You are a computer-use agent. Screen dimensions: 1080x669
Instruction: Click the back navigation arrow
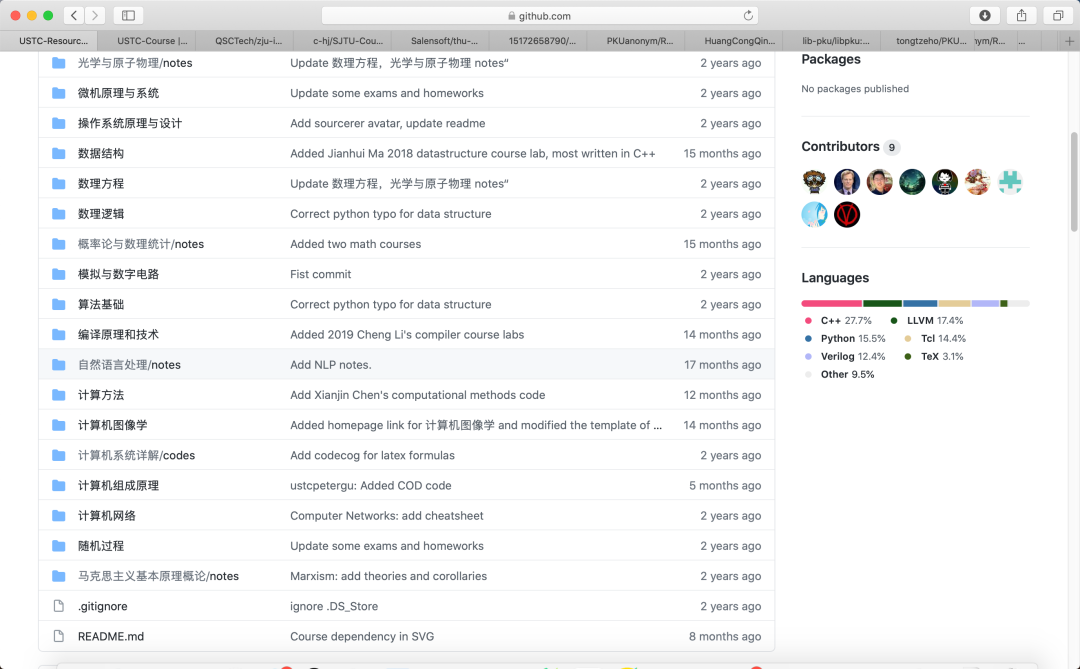tap(74, 15)
